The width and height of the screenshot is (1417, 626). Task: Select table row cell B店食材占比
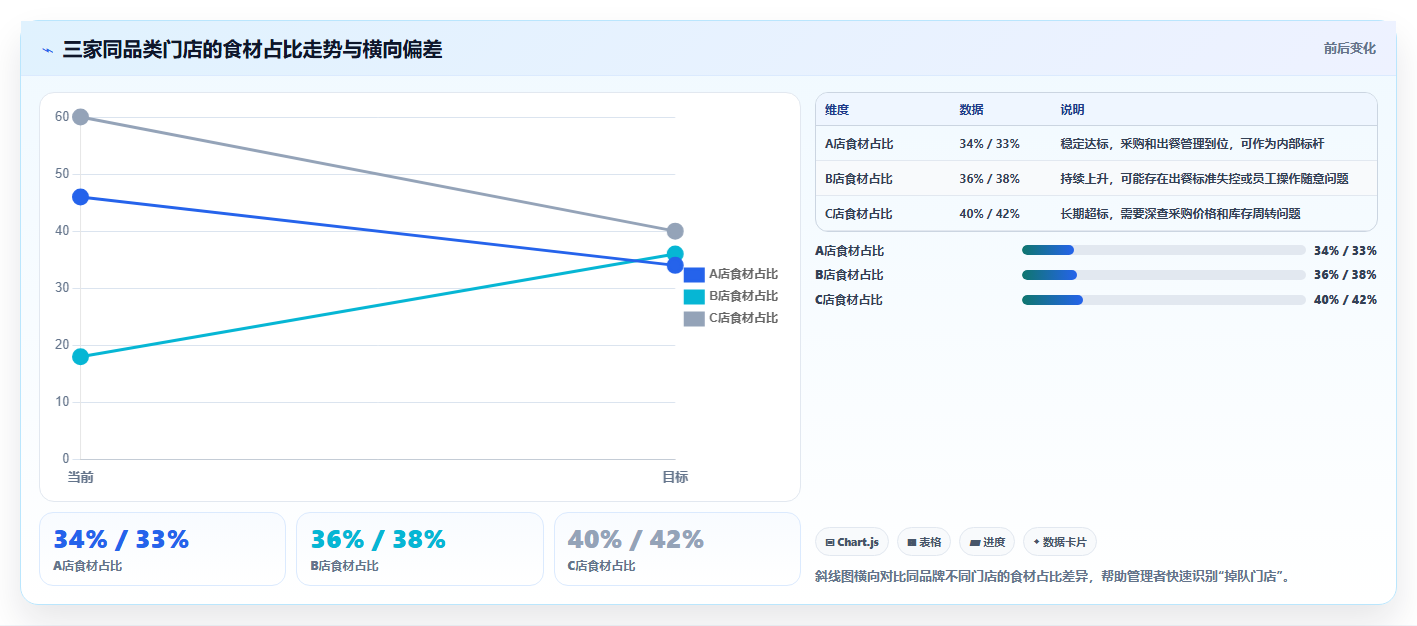[x=859, y=179]
